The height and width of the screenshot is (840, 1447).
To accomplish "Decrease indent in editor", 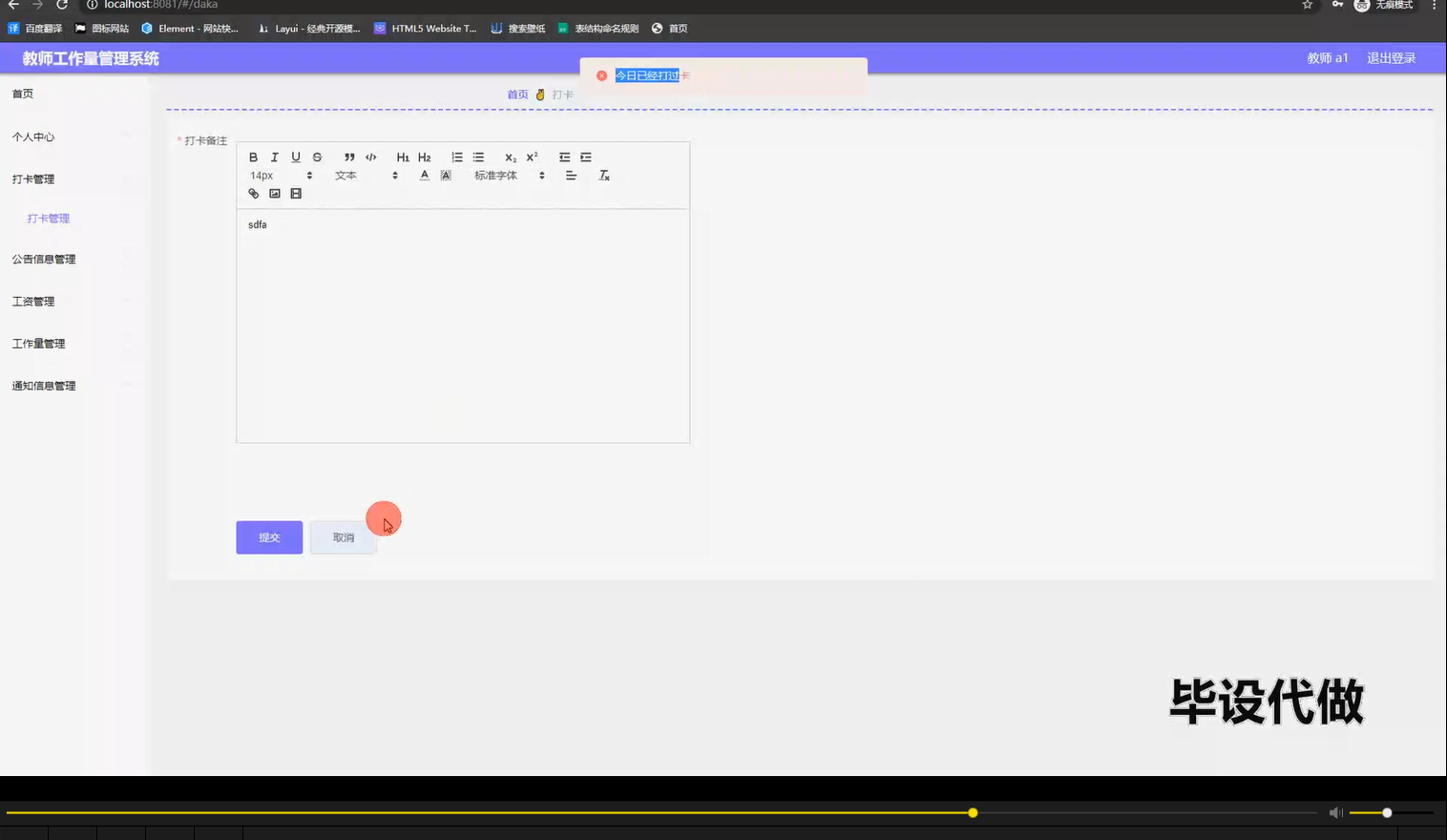I will (564, 157).
